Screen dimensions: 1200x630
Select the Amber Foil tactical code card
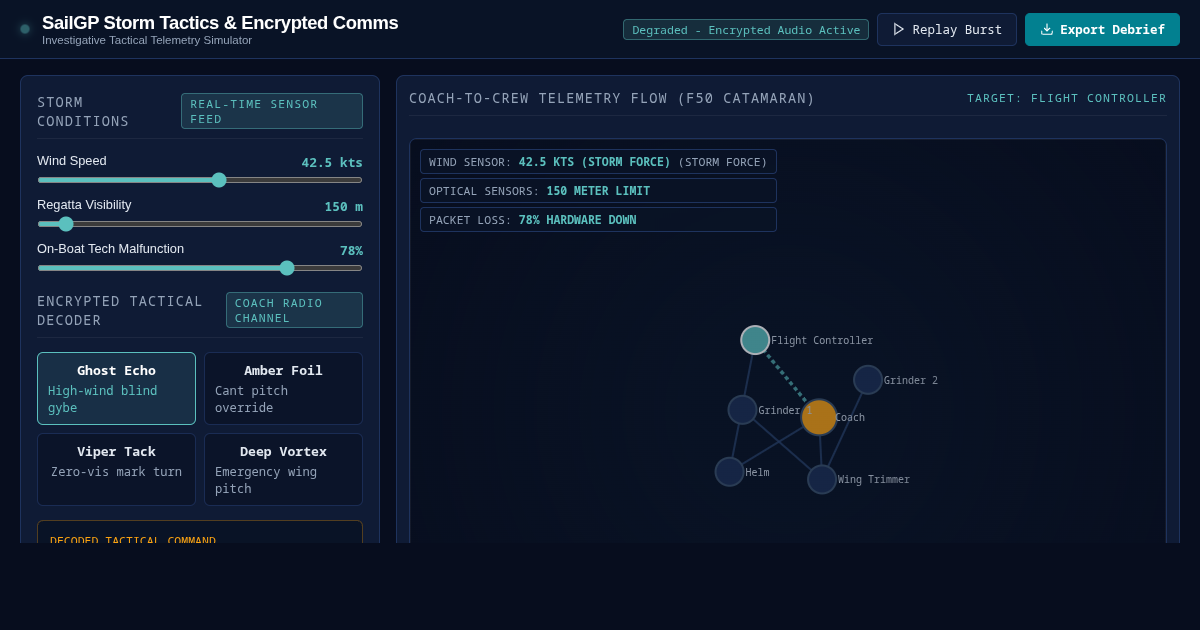click(x=283, y=388)
